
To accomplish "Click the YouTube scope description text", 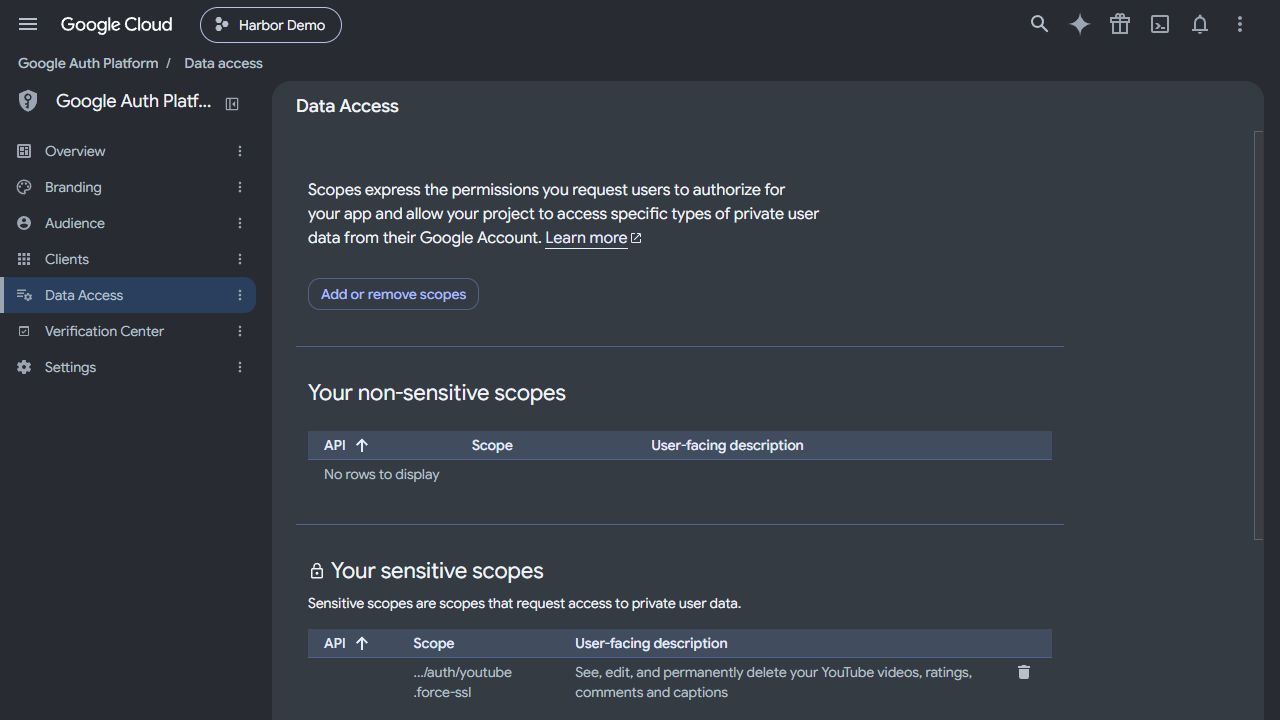I will [773, 682].
